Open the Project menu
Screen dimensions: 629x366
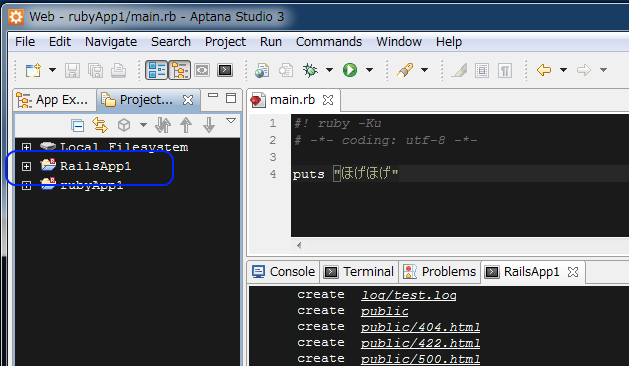(225, 41)
